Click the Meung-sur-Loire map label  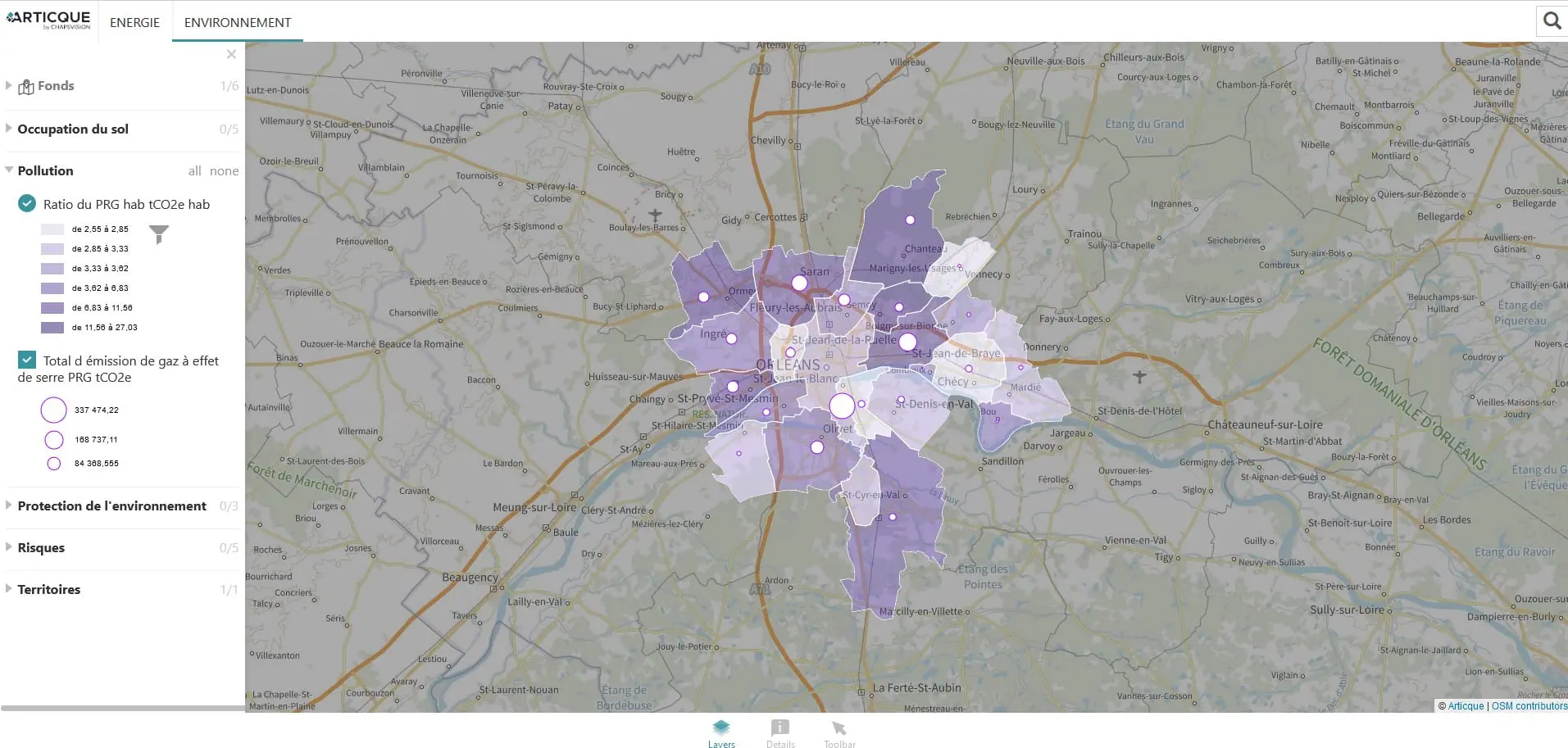tap(534, 507)
